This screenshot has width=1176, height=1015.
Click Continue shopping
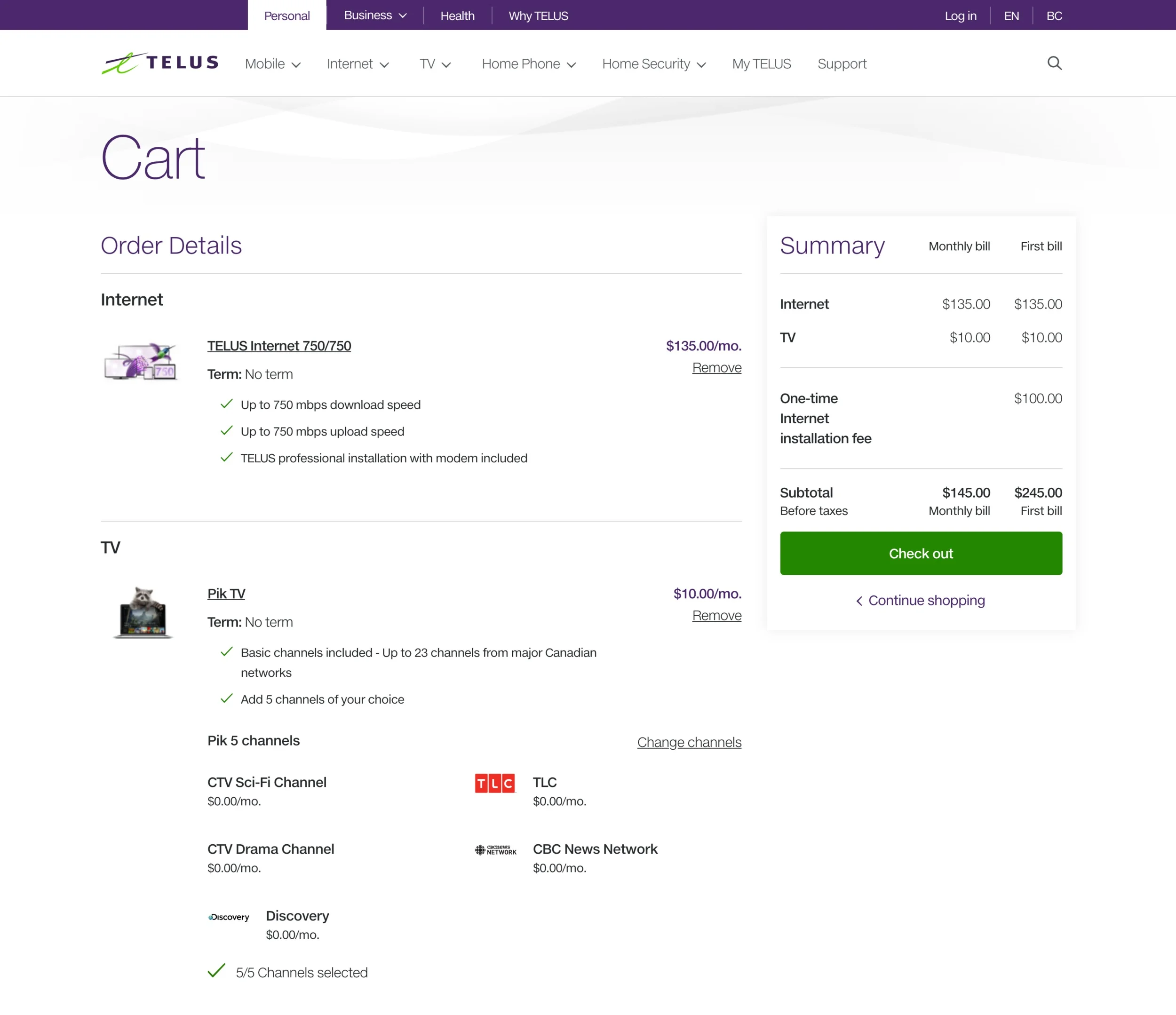920,600
